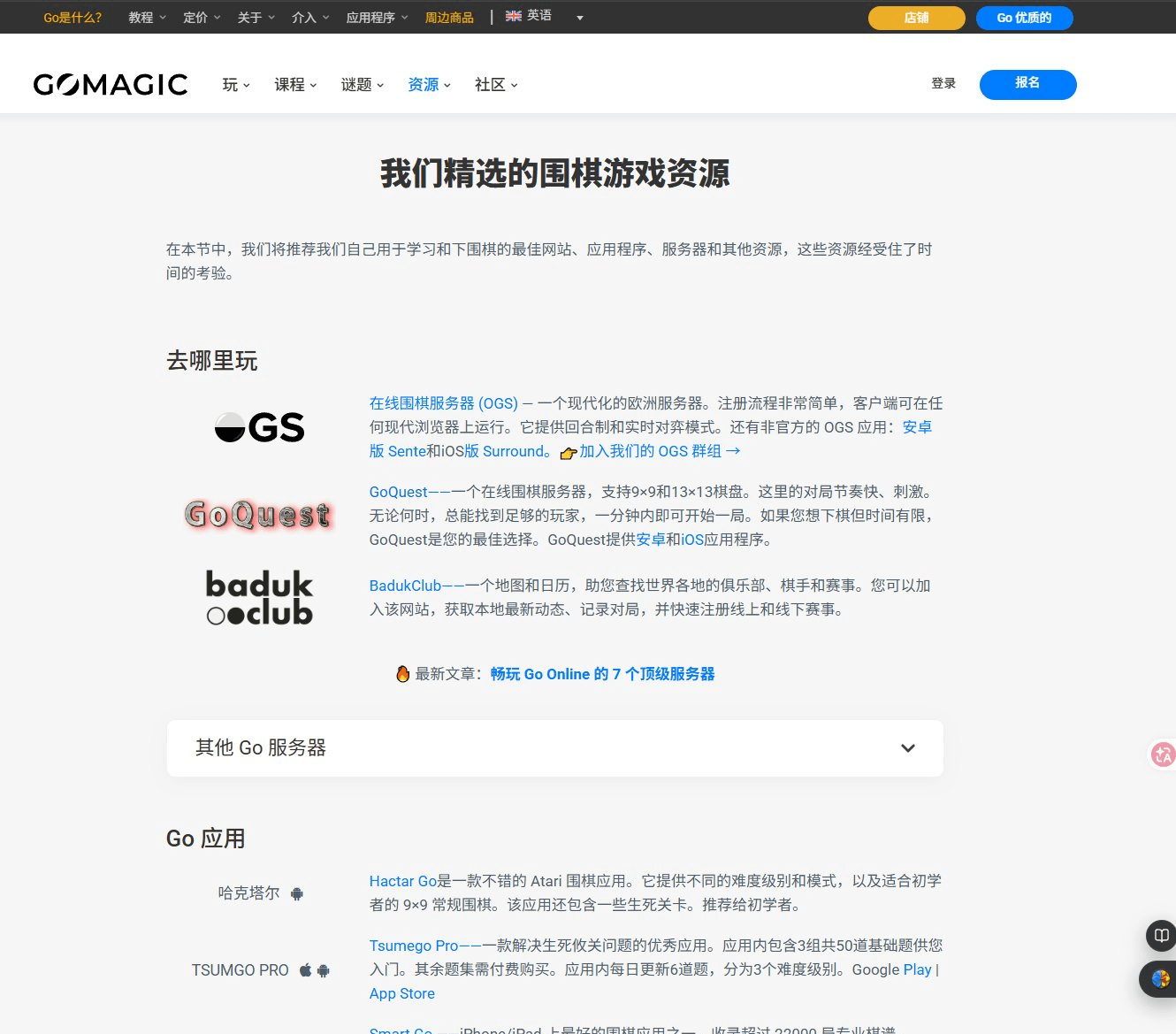Open the GoQuest link
This screenshot has width=1176, height=1034.
[x=399, y=492]
